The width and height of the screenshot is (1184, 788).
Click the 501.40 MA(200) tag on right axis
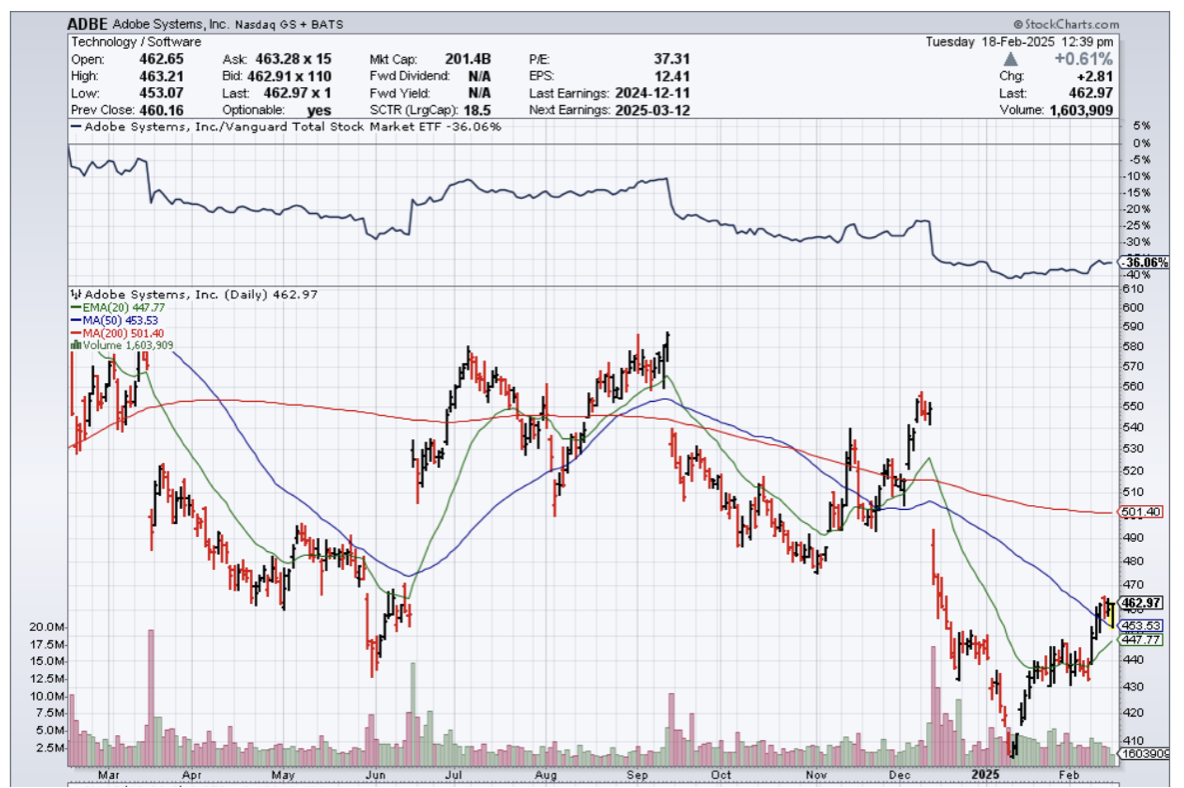[x=1140, y=512]
